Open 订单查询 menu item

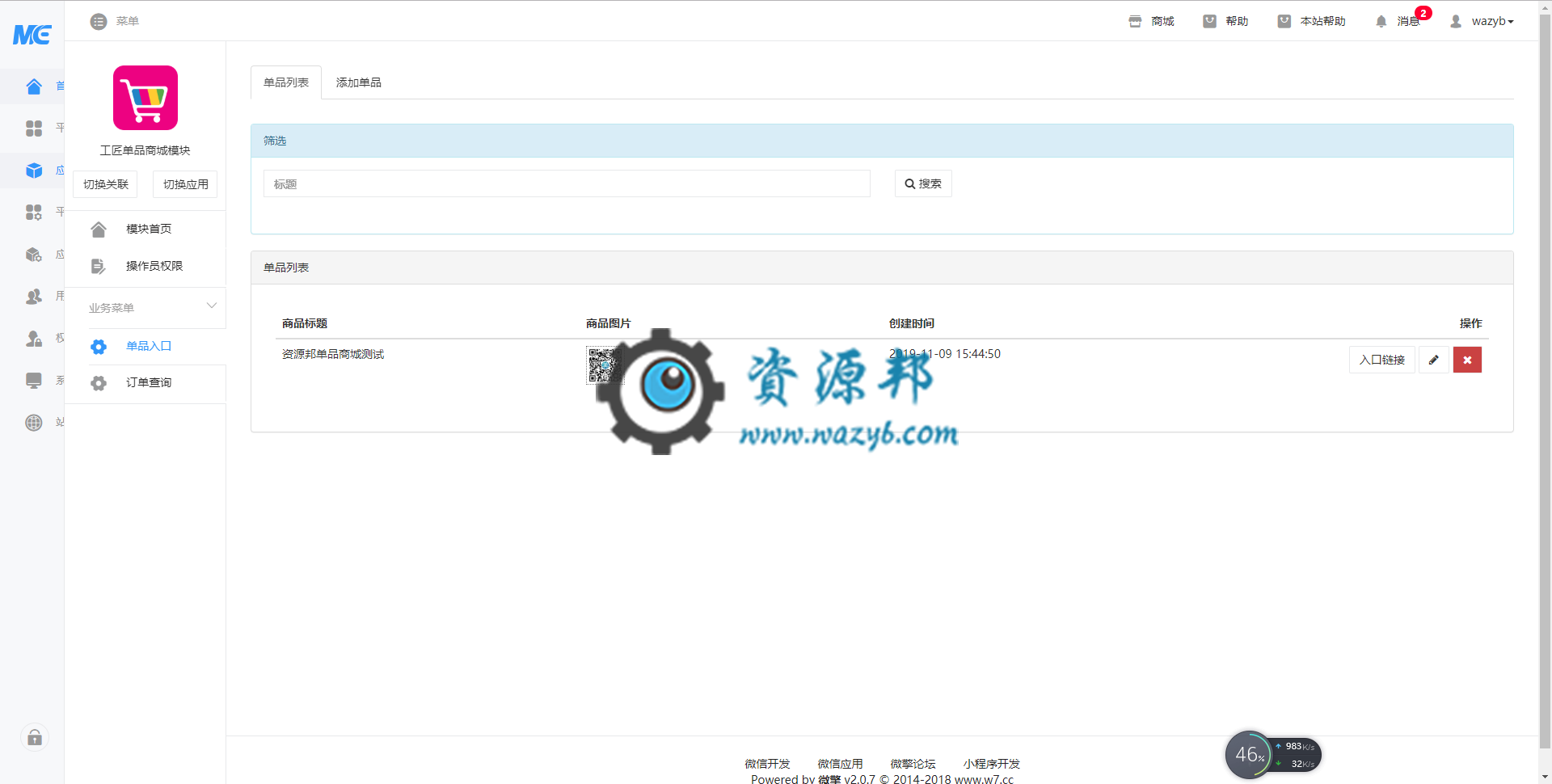point(149,382)
